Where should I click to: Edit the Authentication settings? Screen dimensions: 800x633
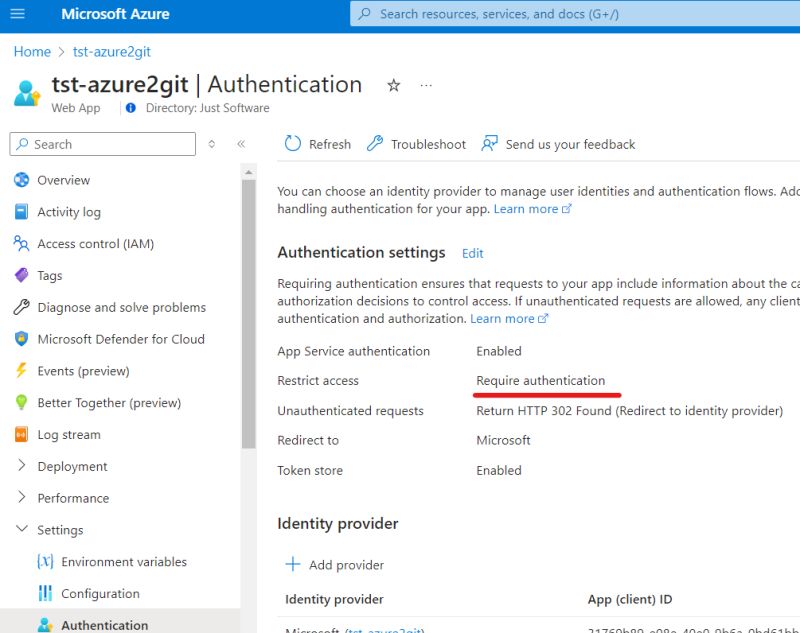tap(471, 253)
